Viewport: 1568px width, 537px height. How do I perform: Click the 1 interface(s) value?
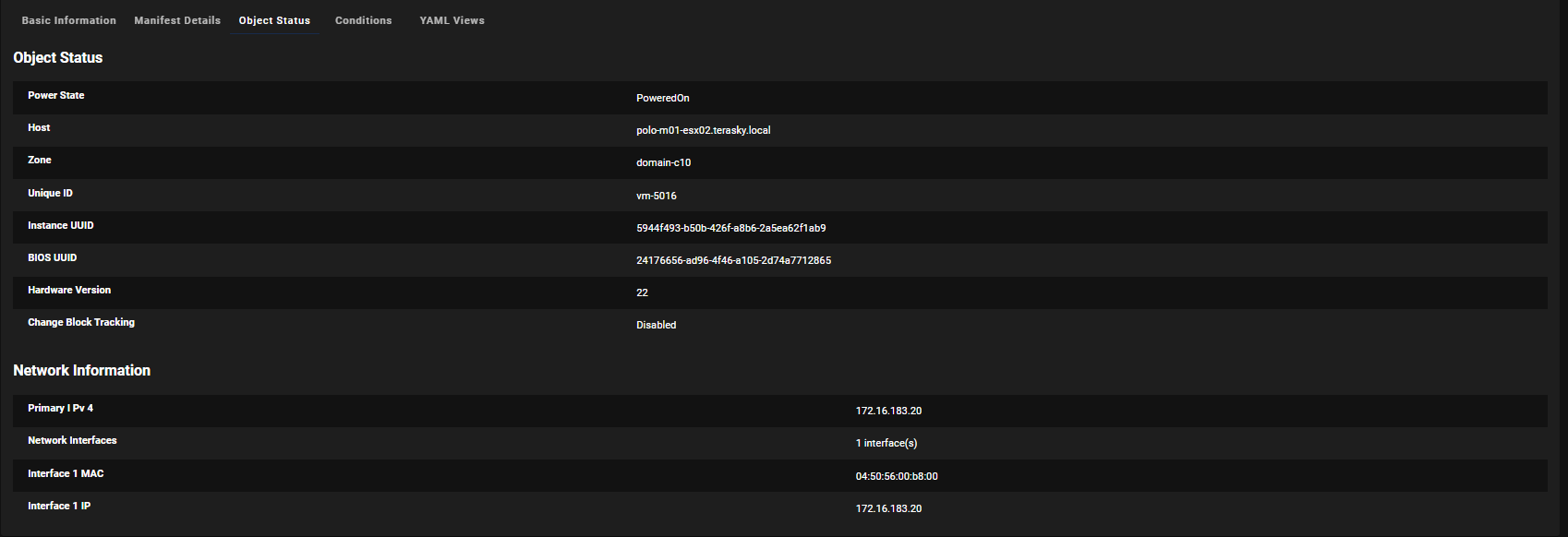886,443
